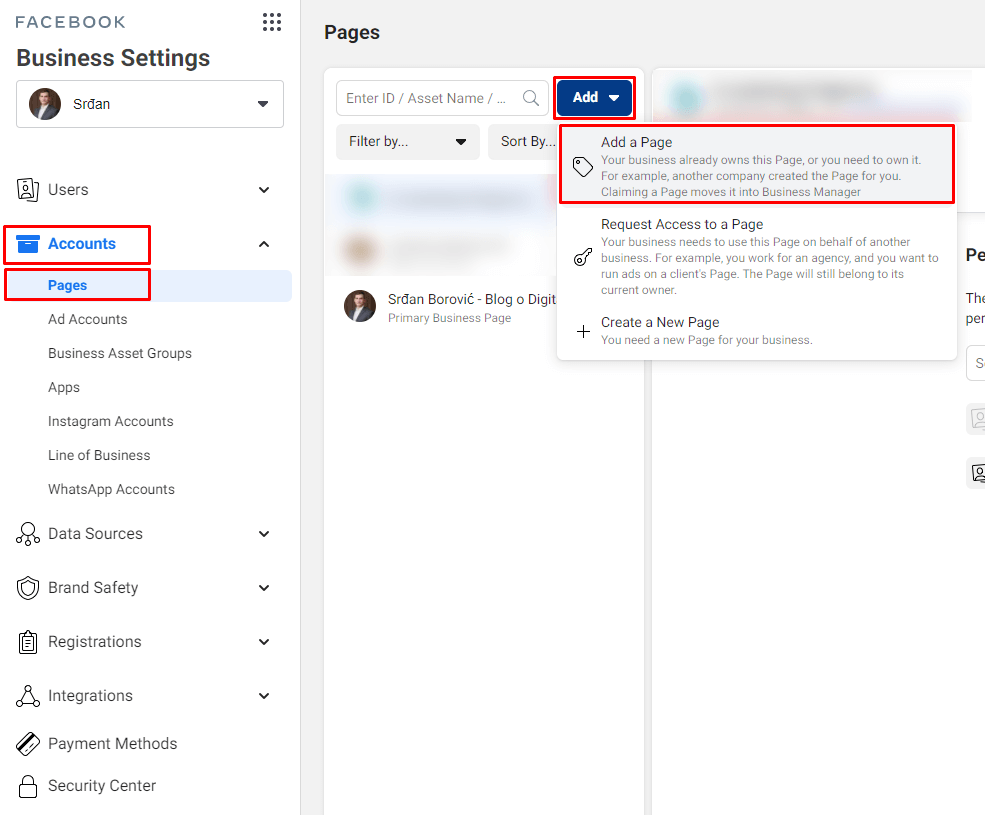Image resolution: width=985 pixels, height=815 pixels.
Task: Expand the Data Sources section chevron
Action: click(264, 533)
